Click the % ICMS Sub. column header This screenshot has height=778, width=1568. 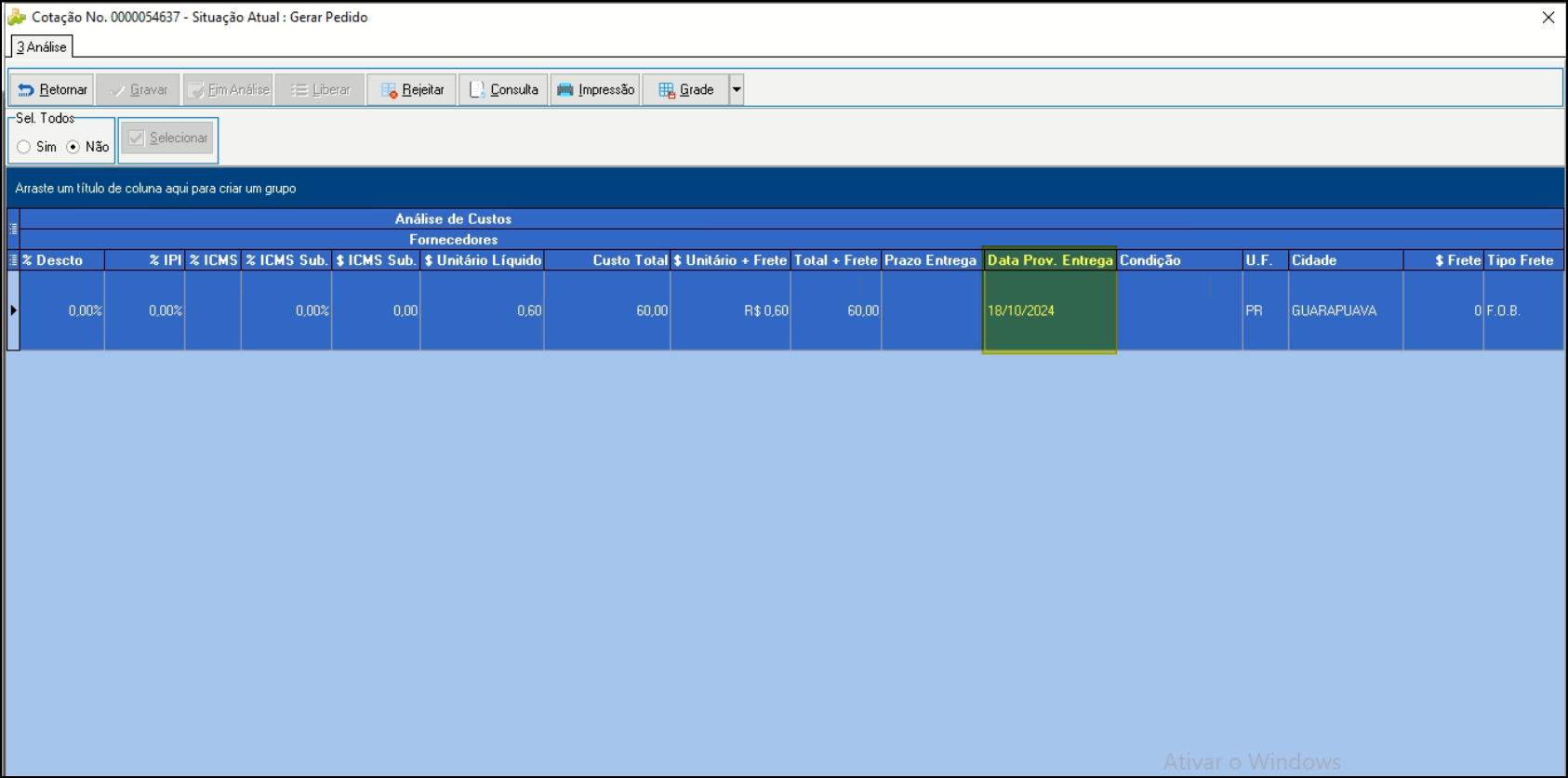(286, 260)
